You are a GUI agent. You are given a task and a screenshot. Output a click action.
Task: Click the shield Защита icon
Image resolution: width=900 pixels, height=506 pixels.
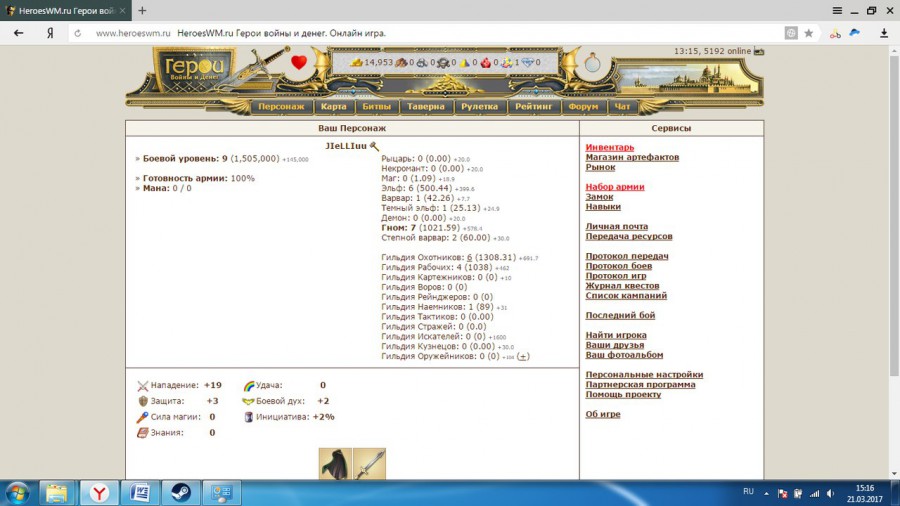pos(142,401)
